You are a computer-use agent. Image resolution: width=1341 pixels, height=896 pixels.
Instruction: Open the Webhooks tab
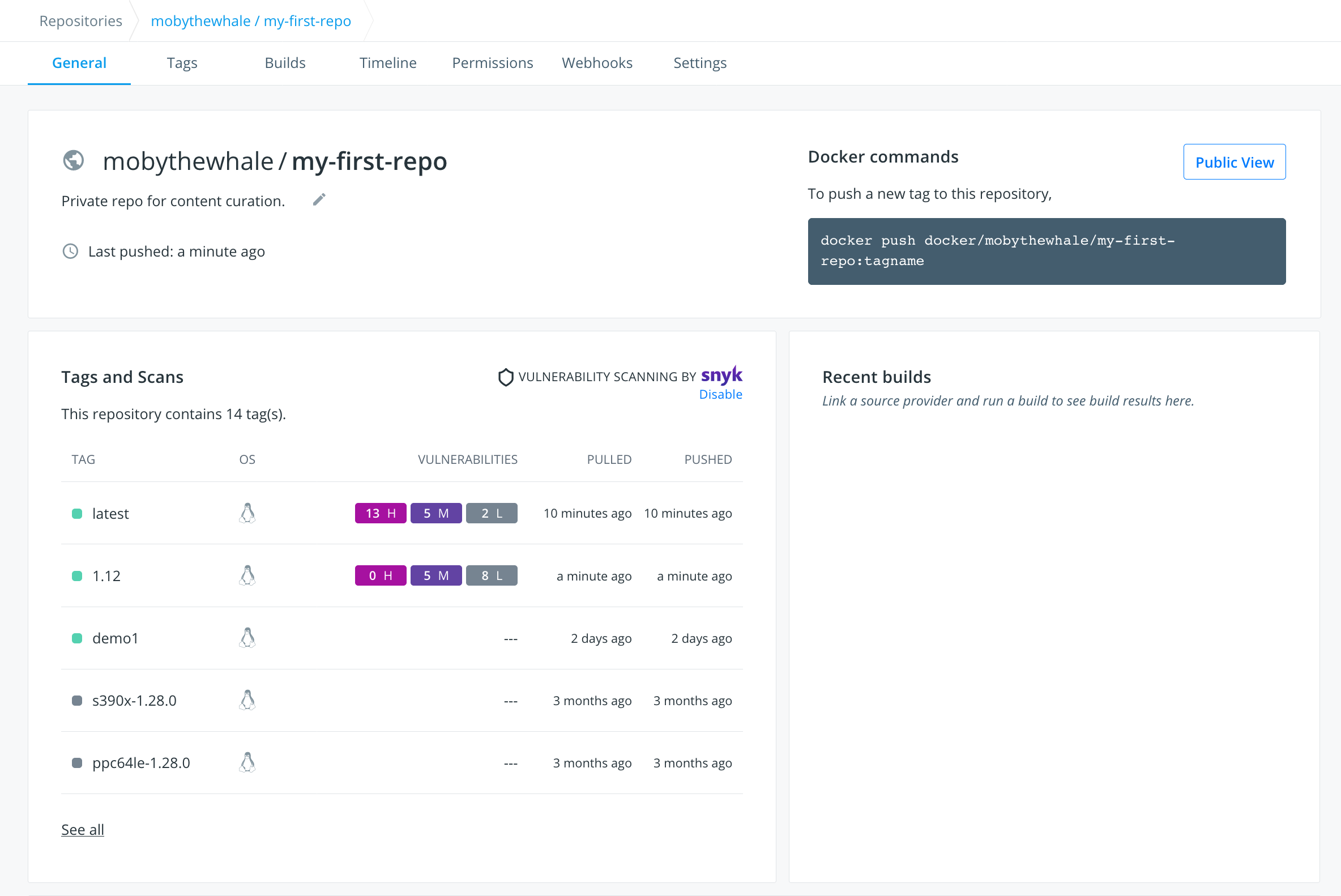tap(597, 63)
